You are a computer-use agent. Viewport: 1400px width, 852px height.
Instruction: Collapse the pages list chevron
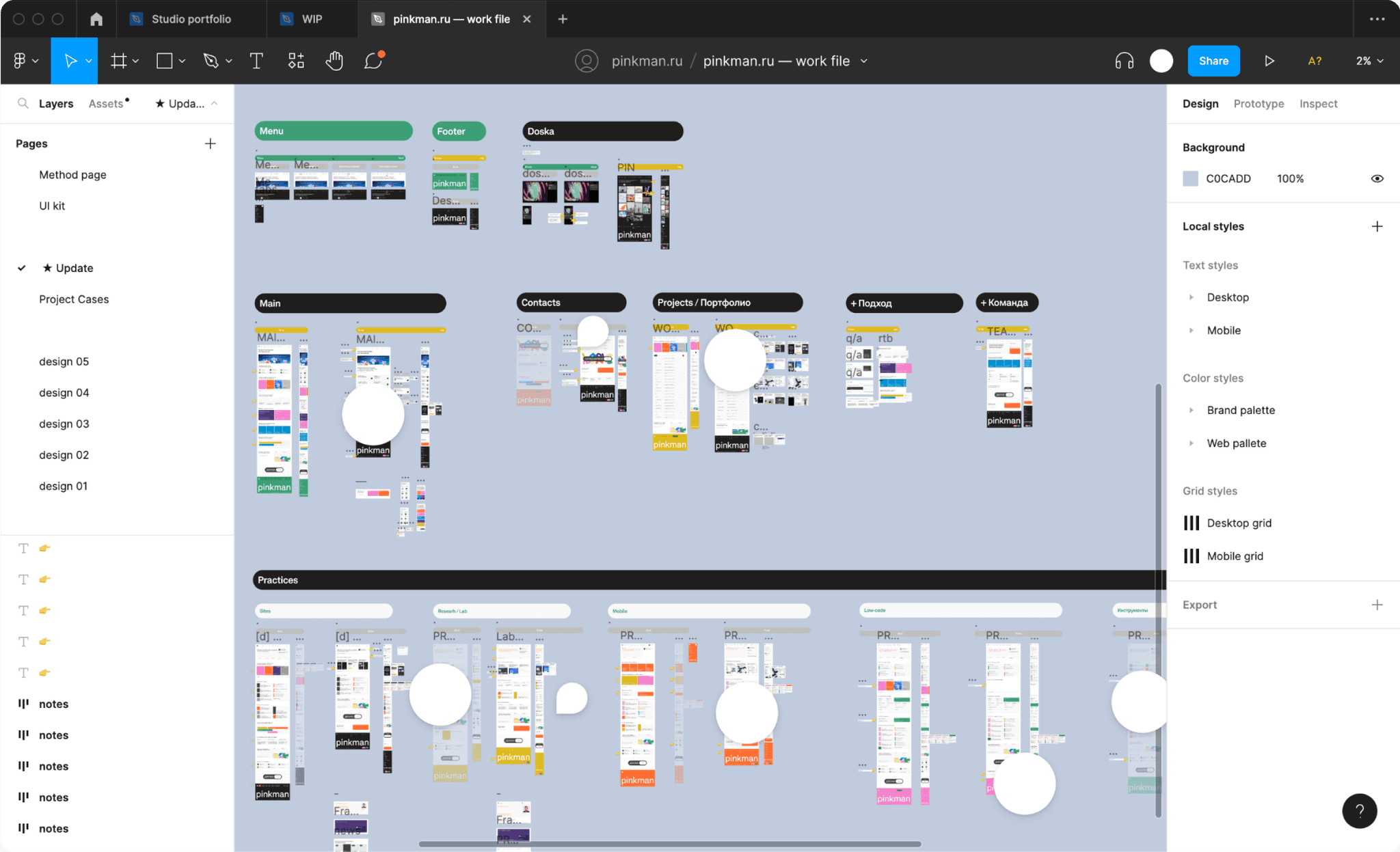[215, 103]
